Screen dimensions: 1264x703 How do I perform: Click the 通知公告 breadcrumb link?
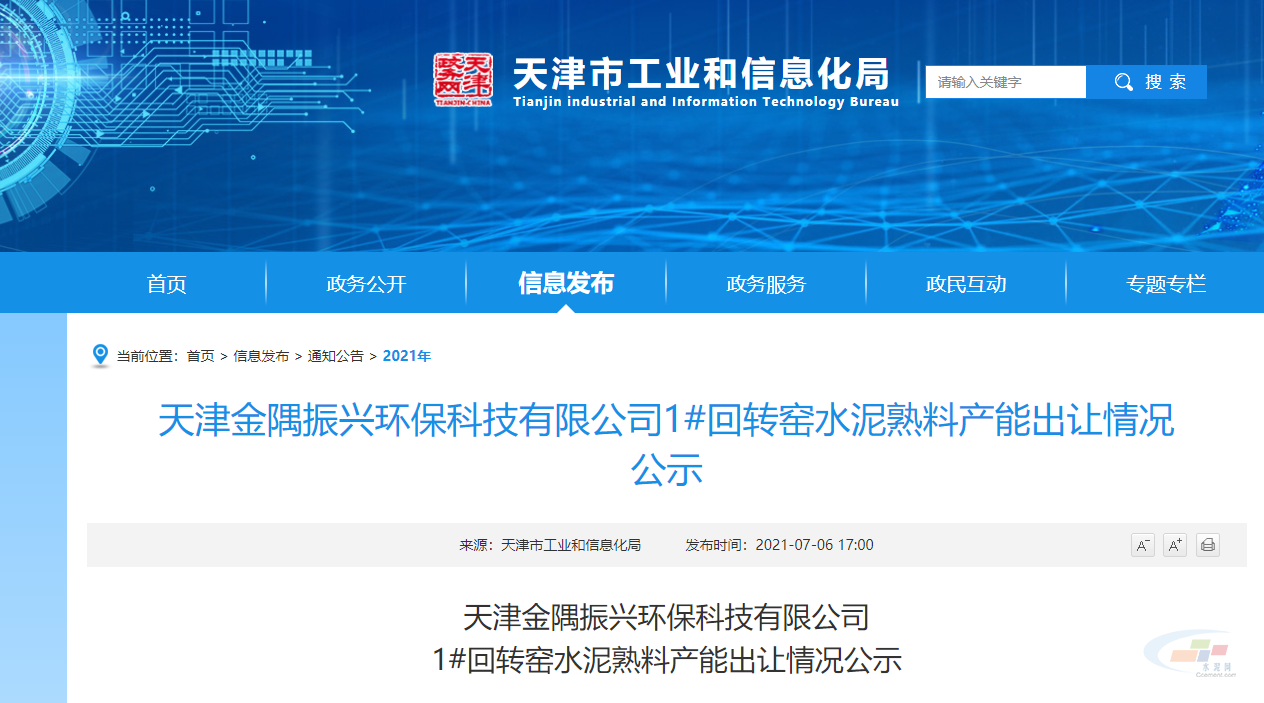click(x=336, y=356)
